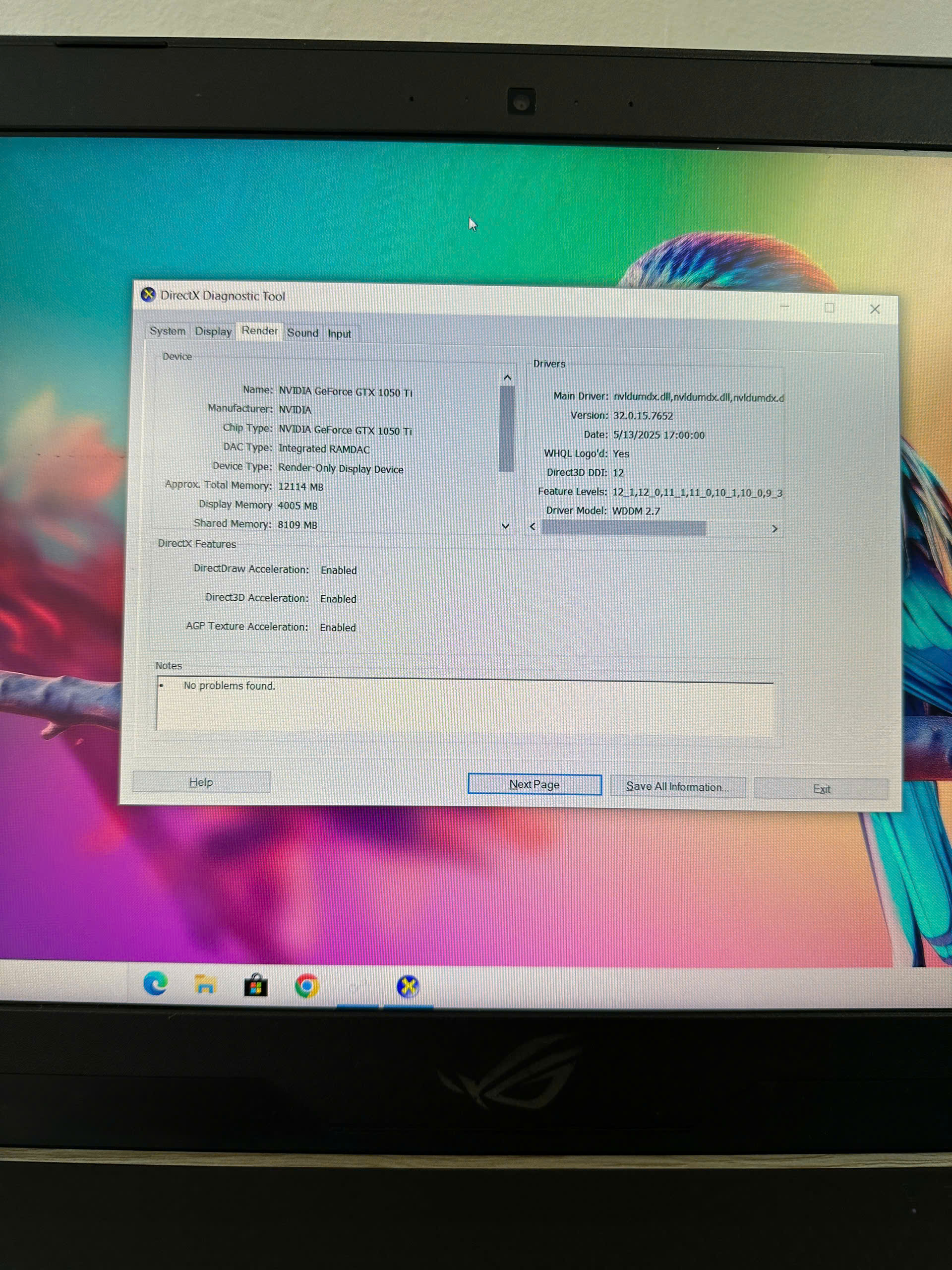Click the 4005 MB display memory value
952x1270 pixels.
[x=297, y=506]
